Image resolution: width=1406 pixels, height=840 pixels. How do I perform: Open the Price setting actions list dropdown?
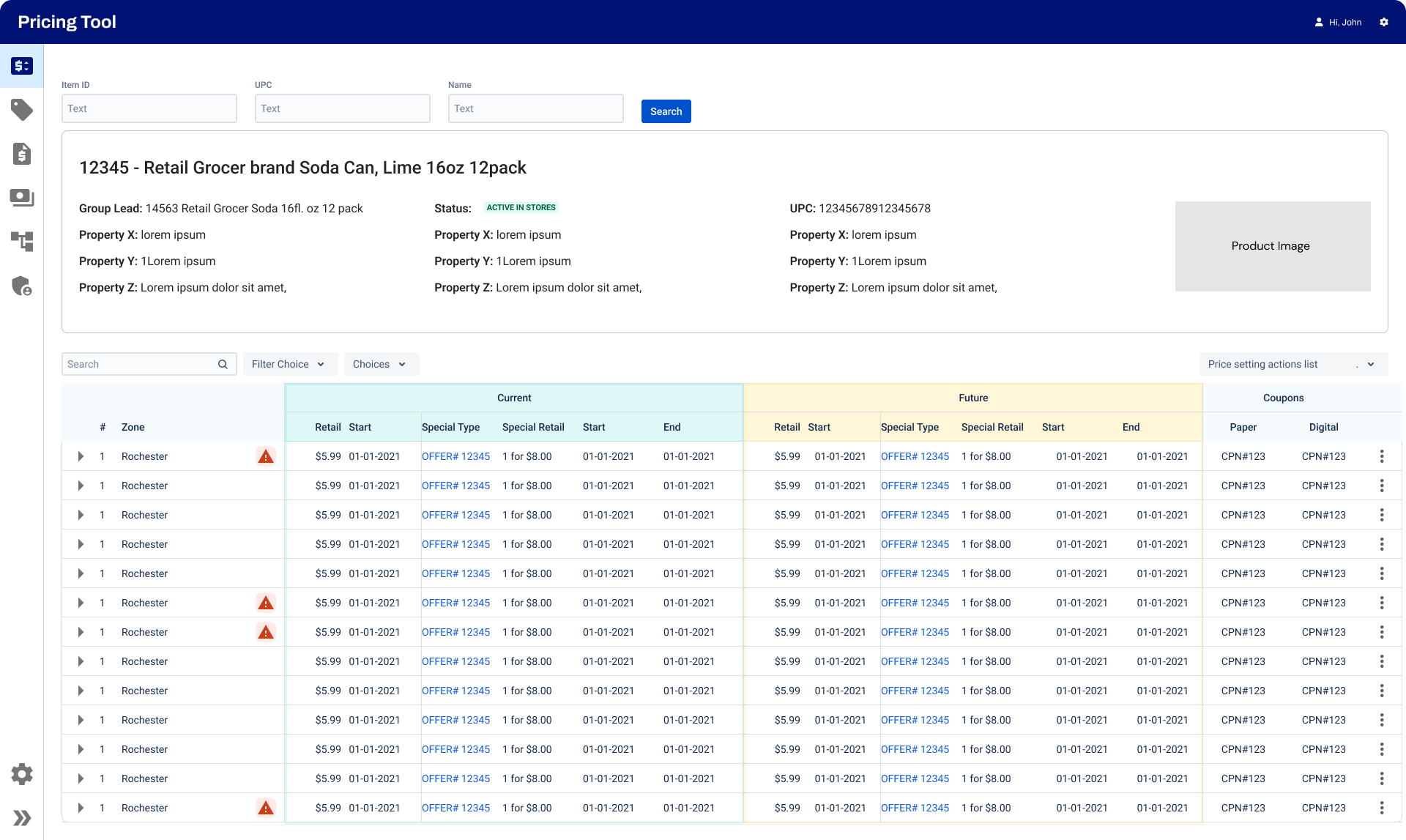pos(1293,364)
